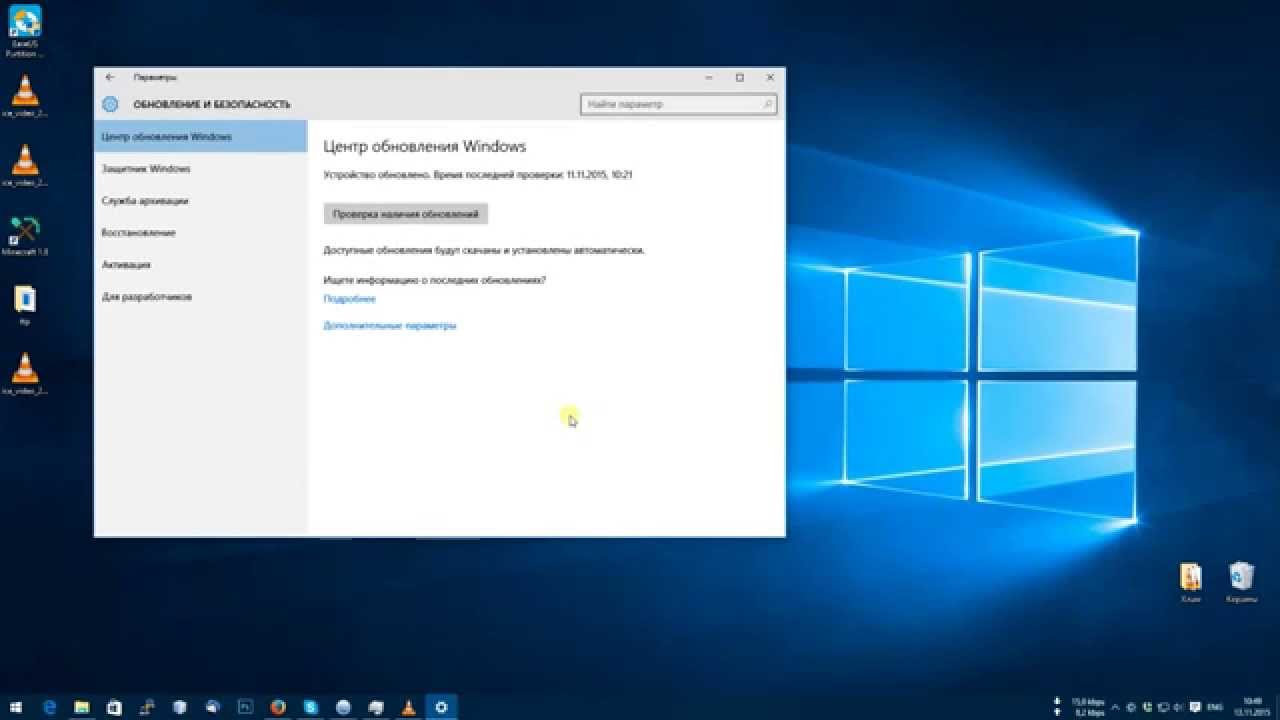Maximize the Settings window
Viewport: 1280px width, 720px height.
pyautogui.click(x=740, y=77)
